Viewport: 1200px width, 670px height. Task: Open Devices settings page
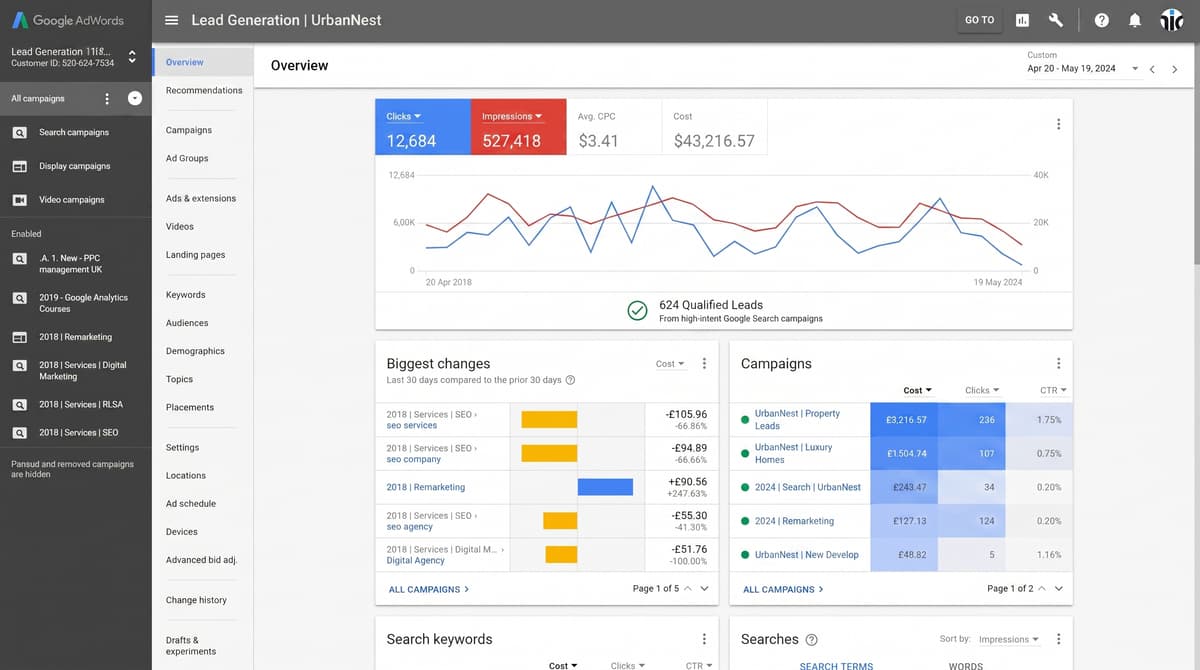182,532
